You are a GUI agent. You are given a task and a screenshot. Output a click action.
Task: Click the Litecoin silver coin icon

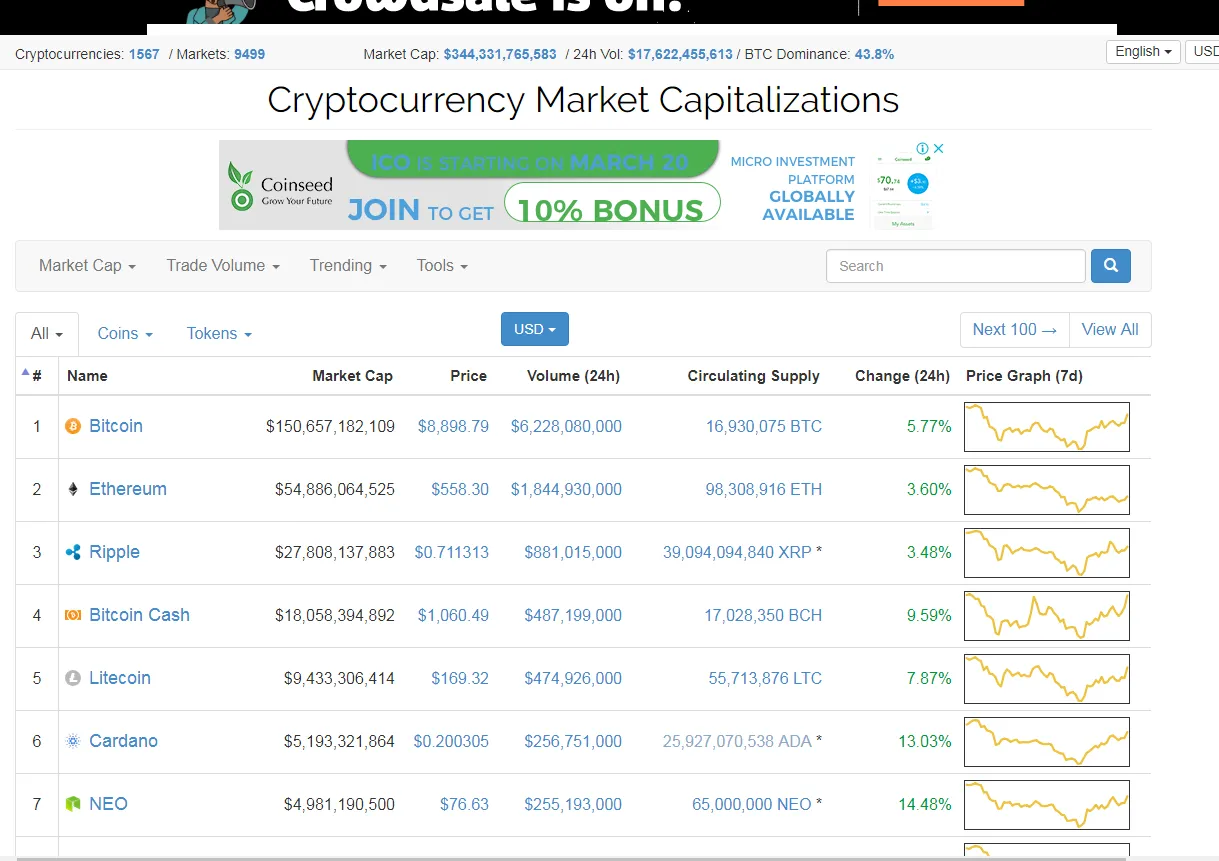pyautogui.click(x=72, y=678)
